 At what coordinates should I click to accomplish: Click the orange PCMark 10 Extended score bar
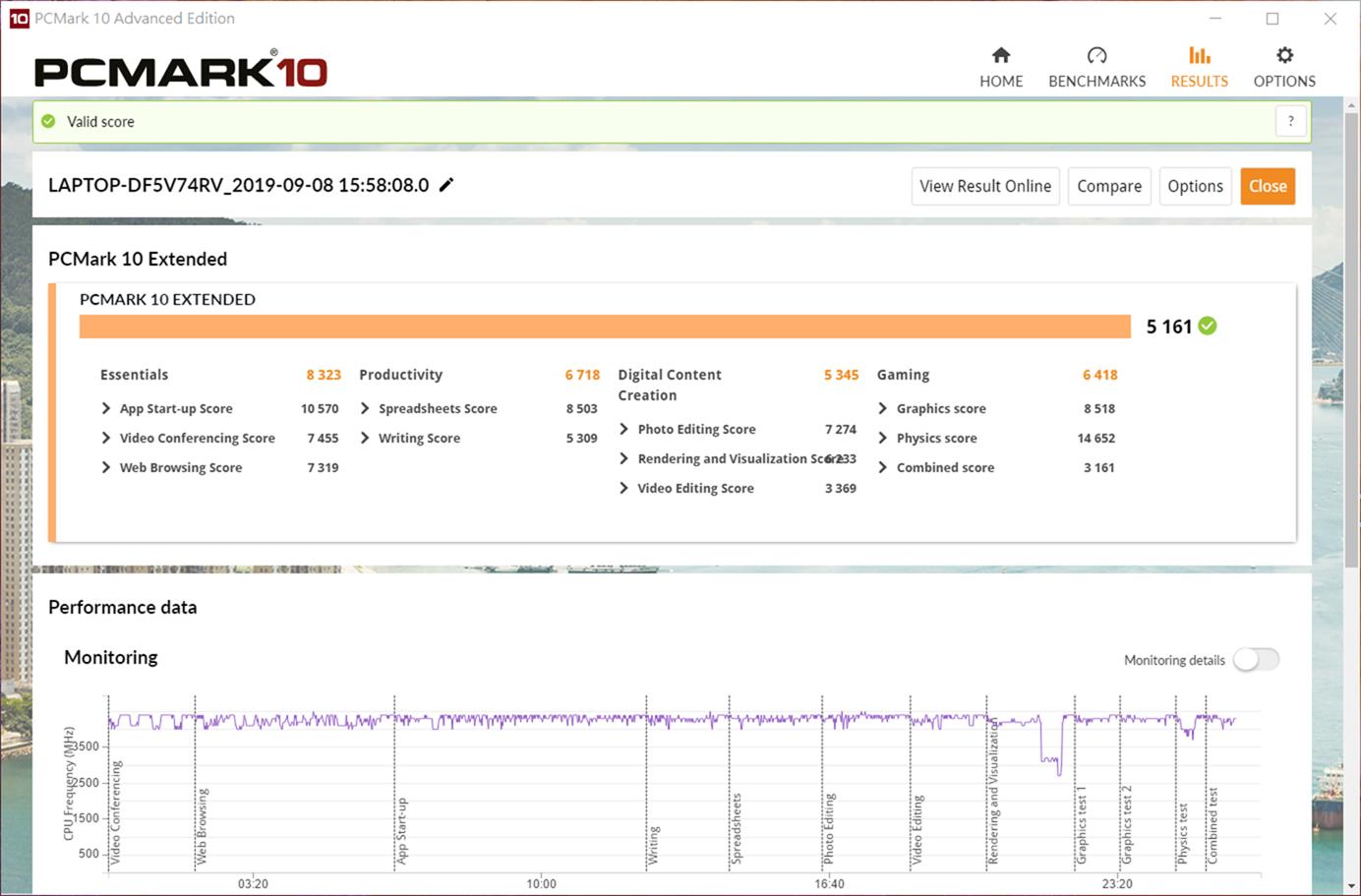click(x=605, y=327)
